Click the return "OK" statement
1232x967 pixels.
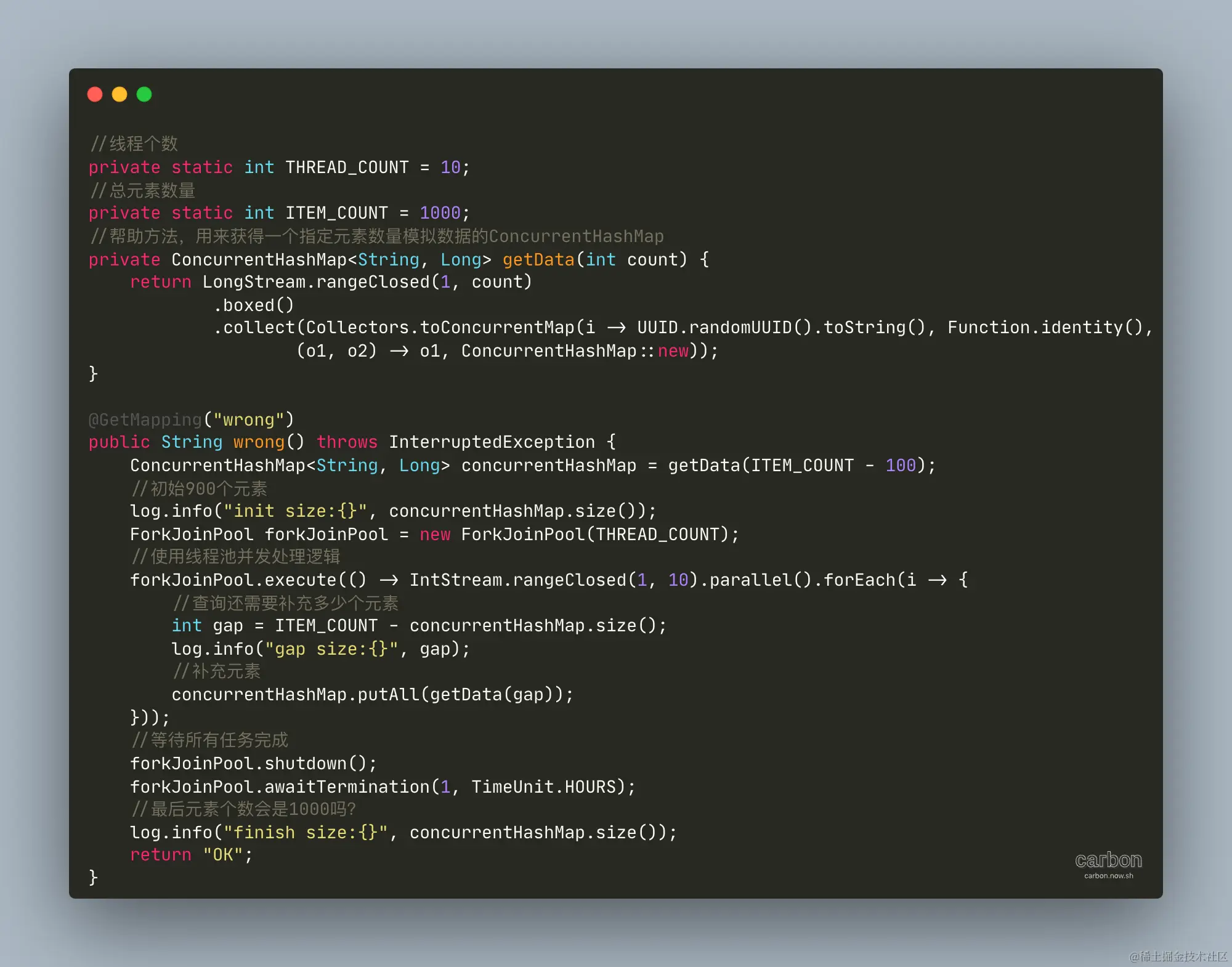point(191,855)
